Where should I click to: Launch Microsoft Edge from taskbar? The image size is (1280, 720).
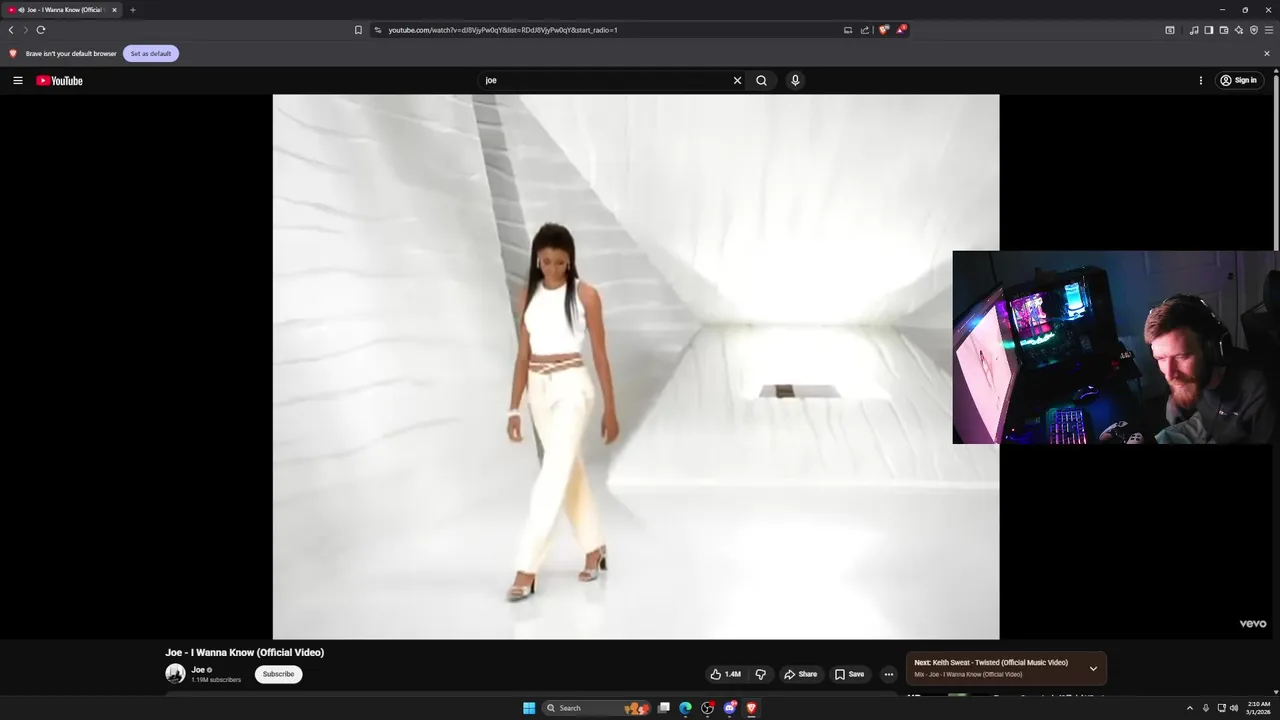pyautogui.click(x=685, y=708)
